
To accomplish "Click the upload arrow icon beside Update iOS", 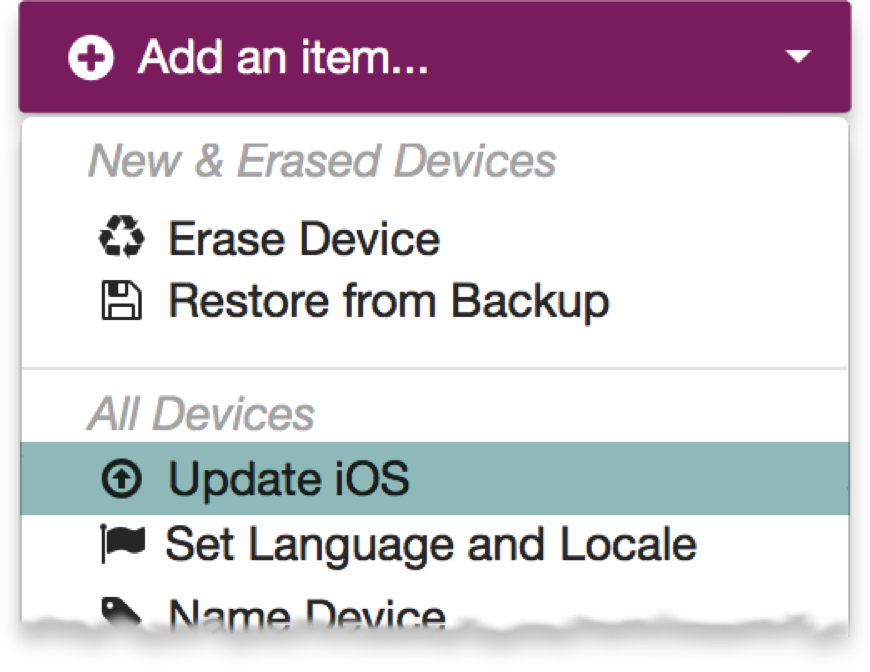I will [121, 481].
